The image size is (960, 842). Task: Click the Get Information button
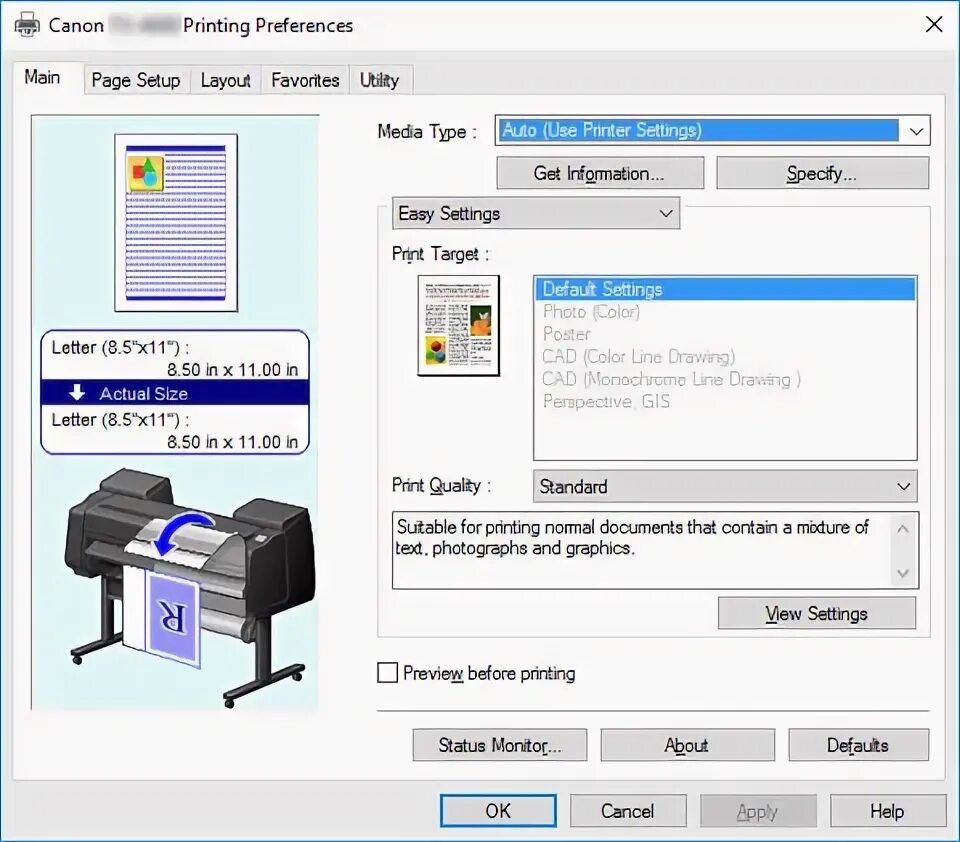(600, 173)
